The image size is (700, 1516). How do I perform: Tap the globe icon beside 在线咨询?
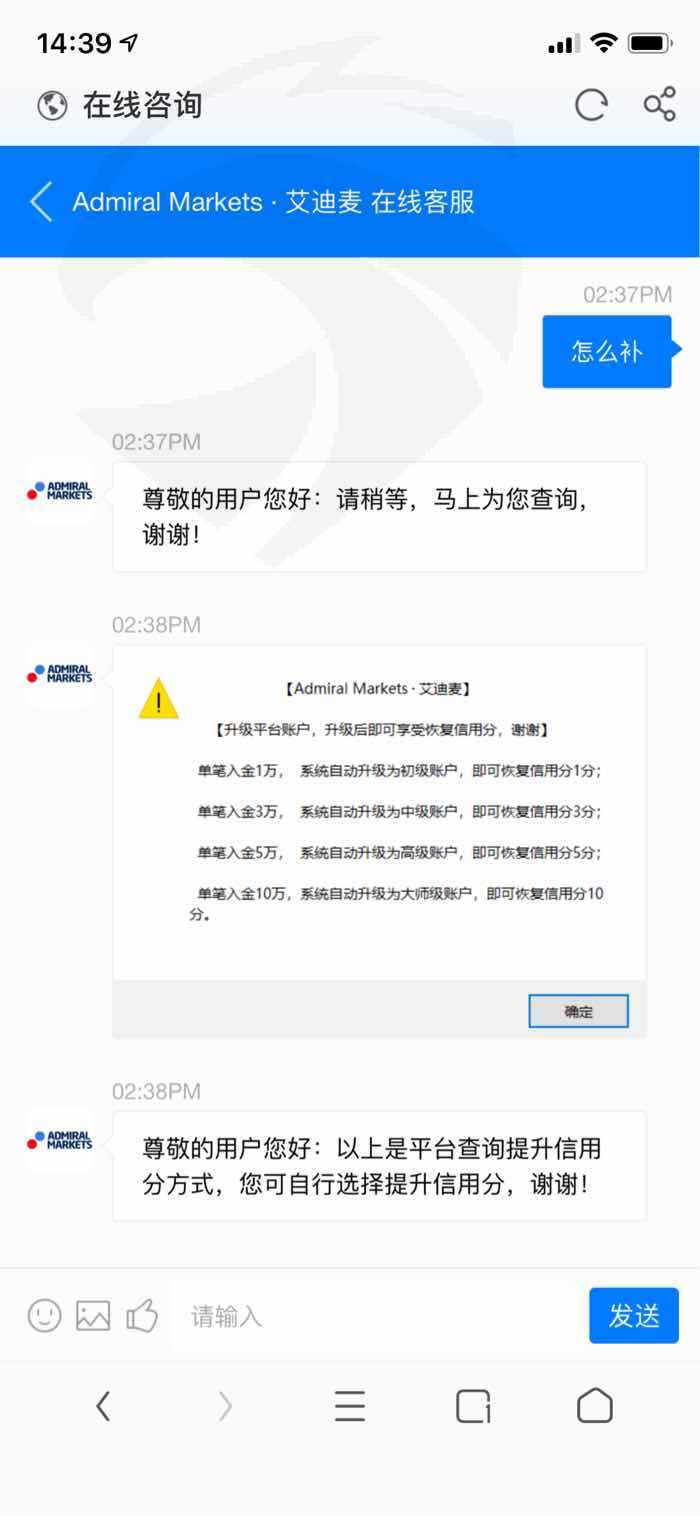[52, 105]
